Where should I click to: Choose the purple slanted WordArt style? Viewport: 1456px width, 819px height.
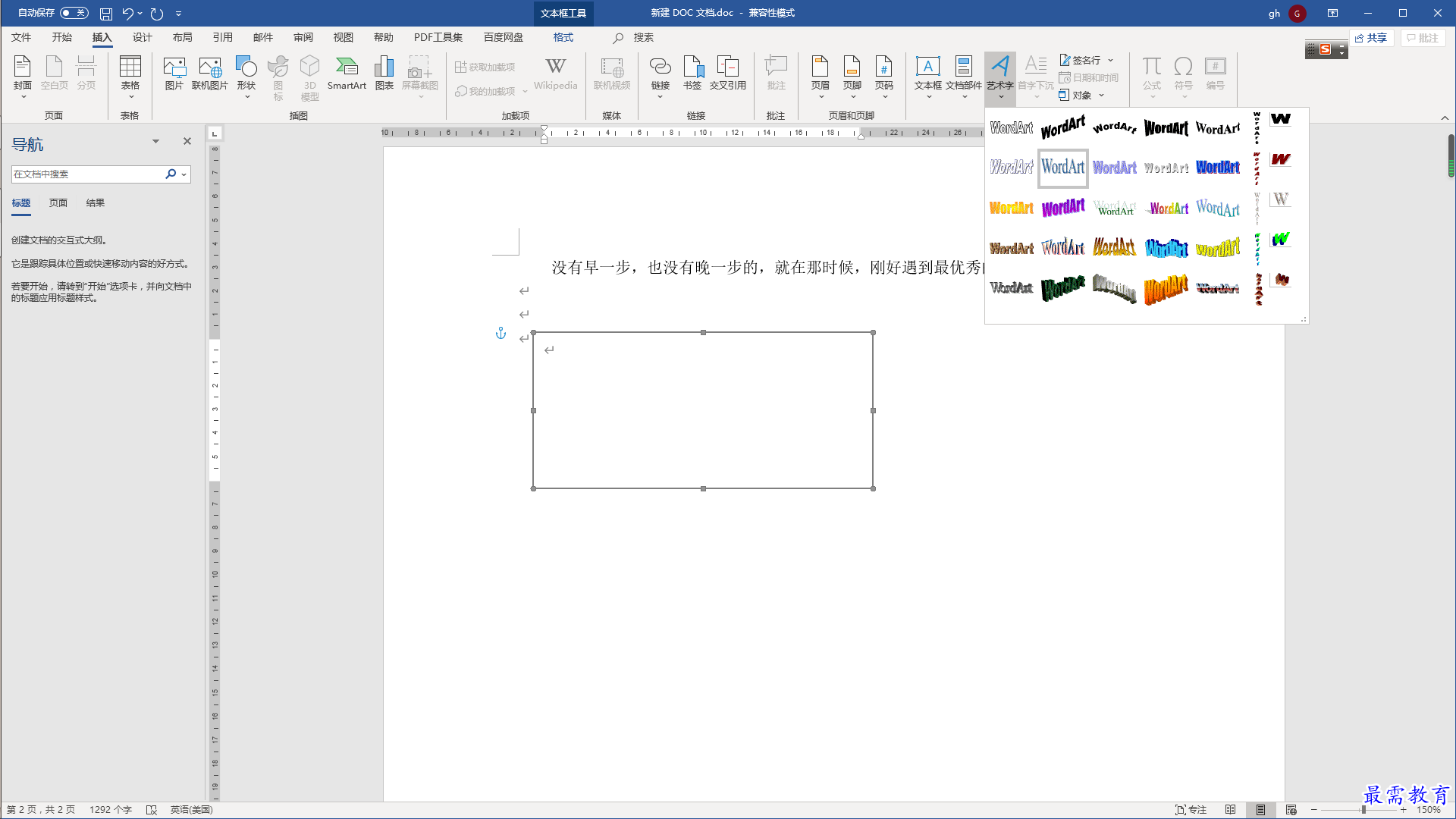tap(1063, 207)
